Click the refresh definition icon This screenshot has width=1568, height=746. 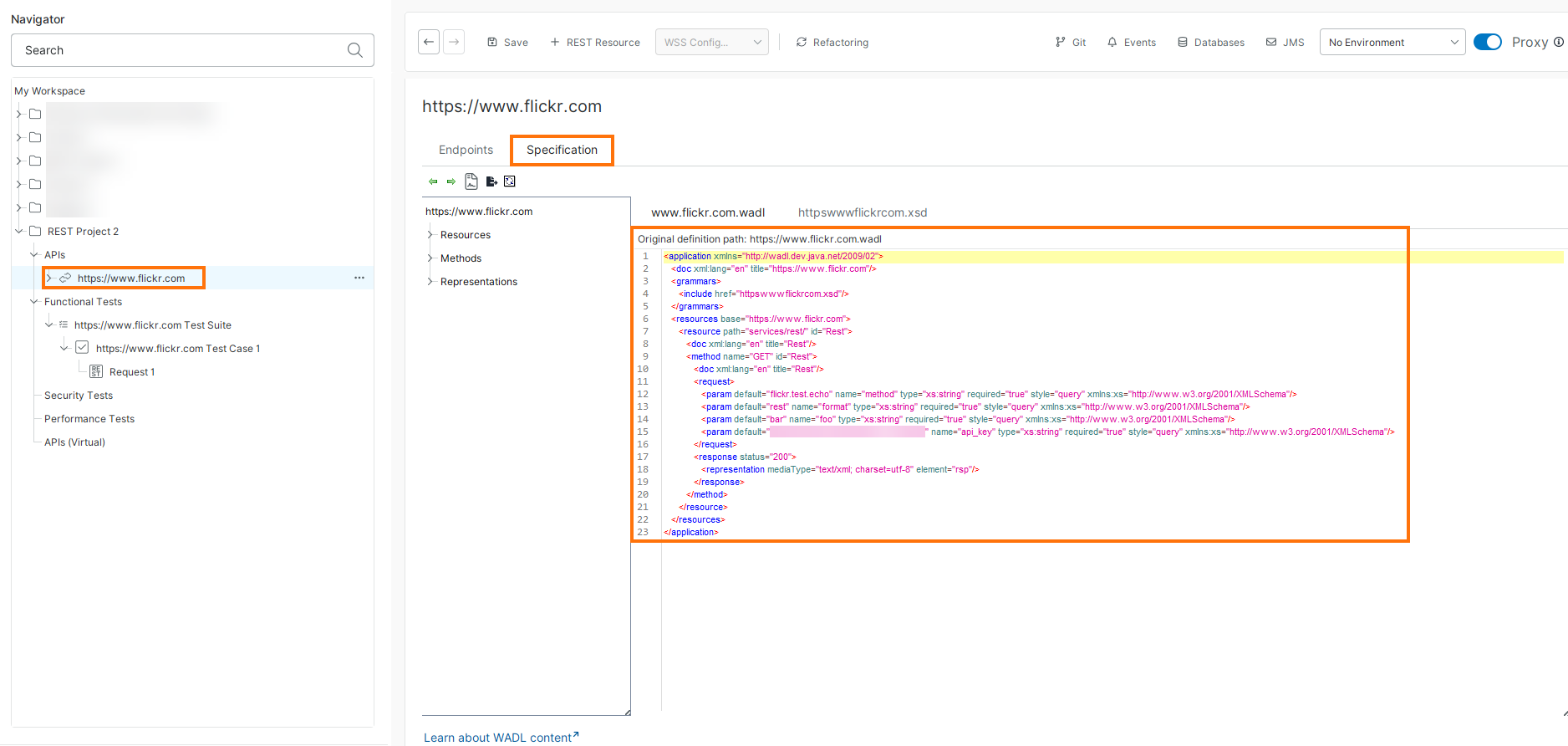(x=510, y=181)
